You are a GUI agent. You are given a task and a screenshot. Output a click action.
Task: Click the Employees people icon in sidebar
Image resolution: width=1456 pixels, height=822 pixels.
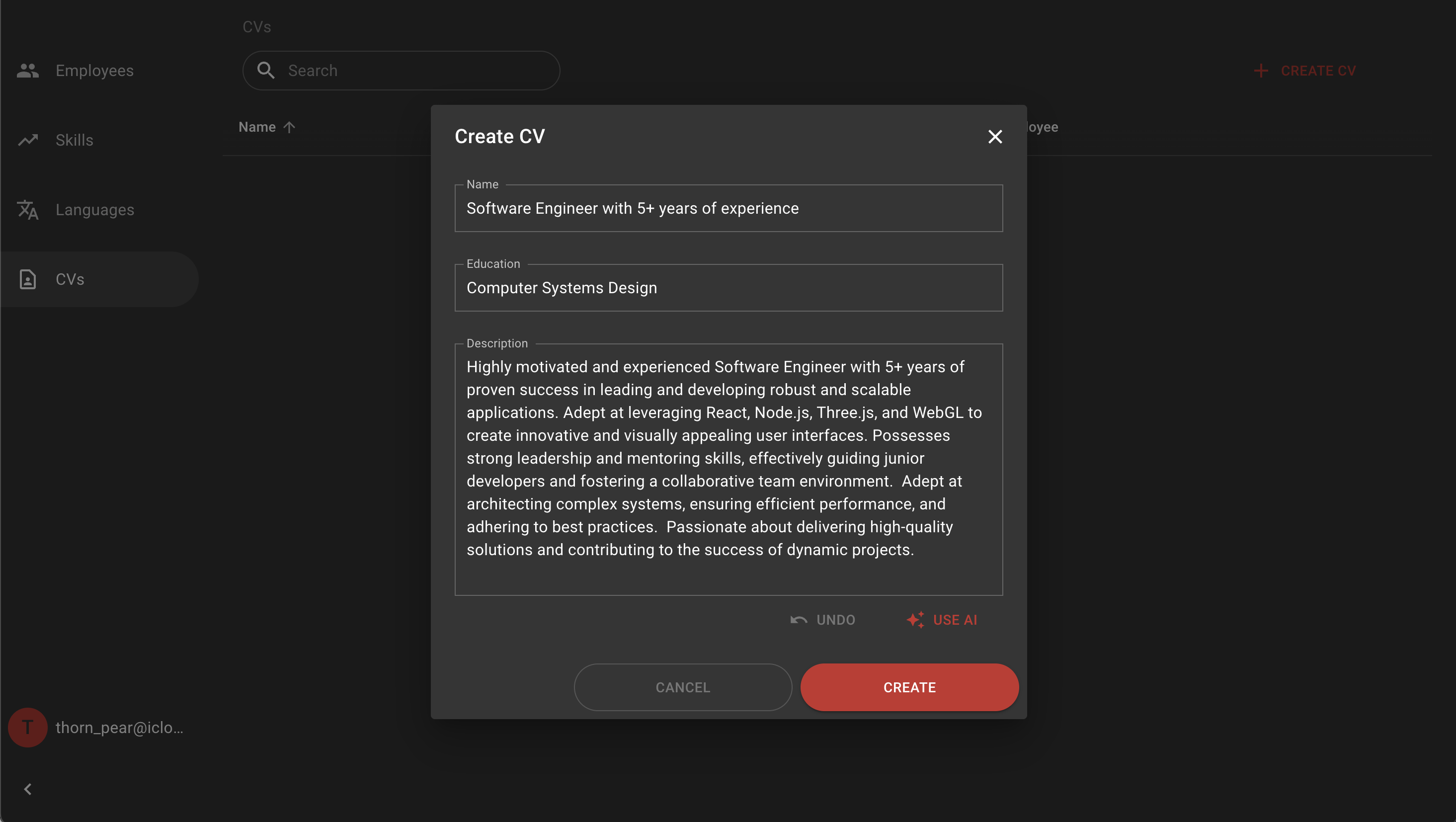pos(27,71)
